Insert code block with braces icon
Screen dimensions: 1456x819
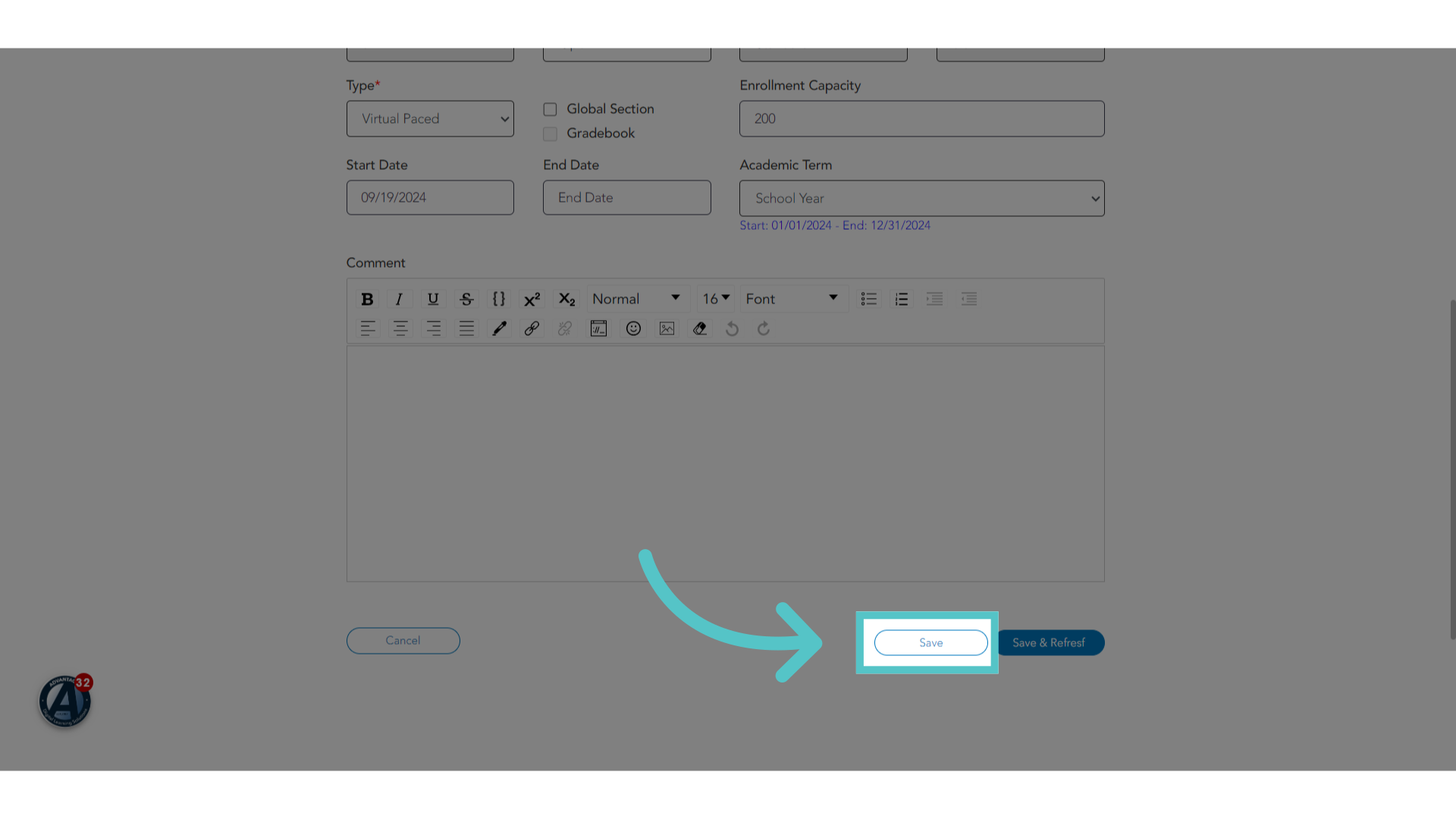pyautogui.click(x=499, y=299)
